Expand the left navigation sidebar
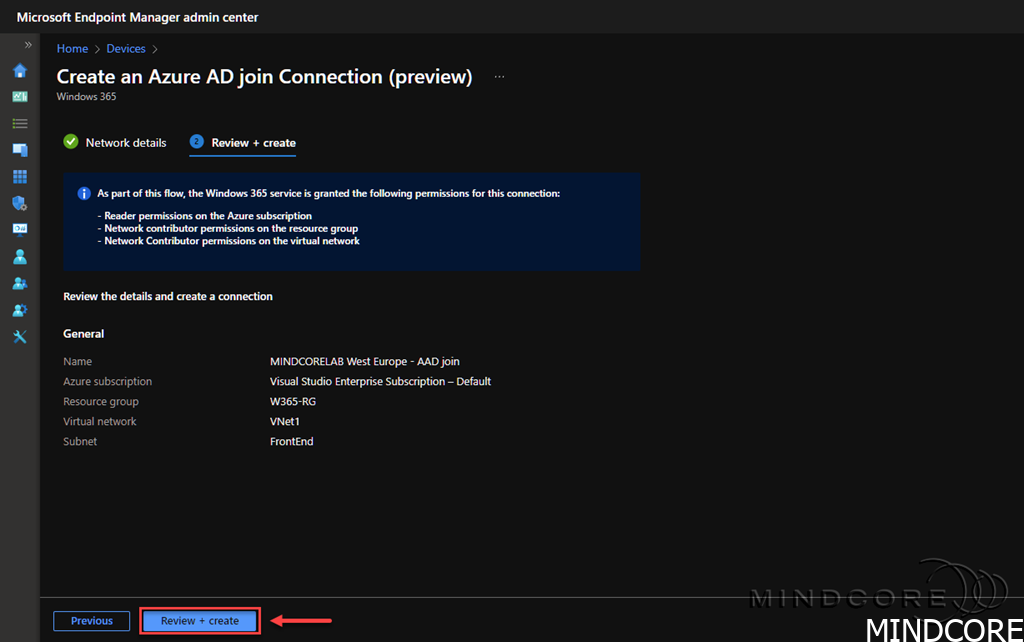 coord(28,45)
